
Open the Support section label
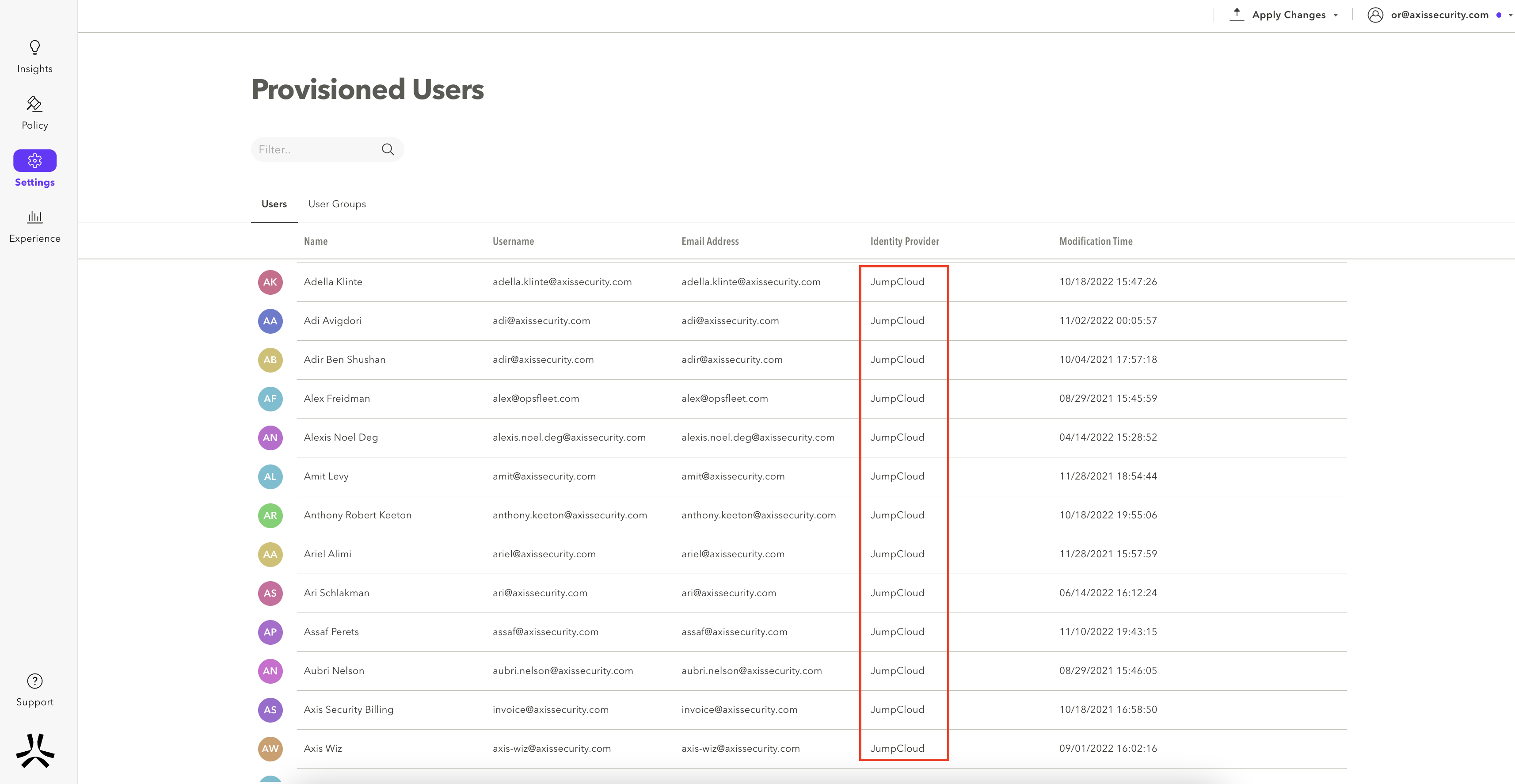(x=35, y=702)
